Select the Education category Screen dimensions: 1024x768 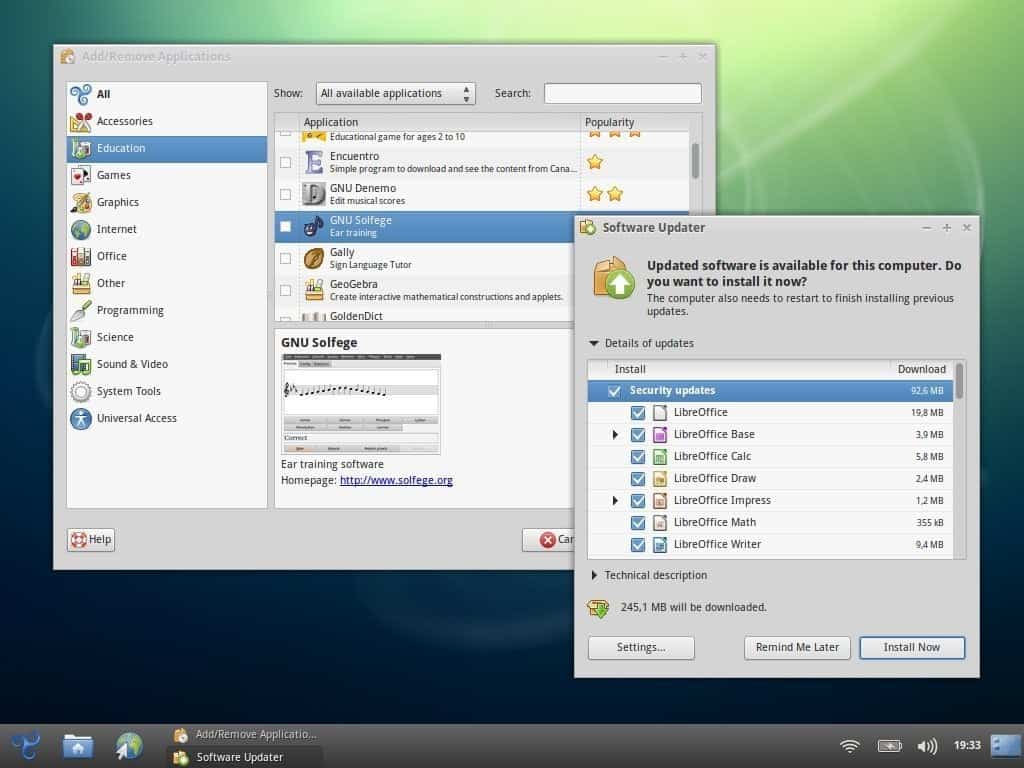click(167, 148)
